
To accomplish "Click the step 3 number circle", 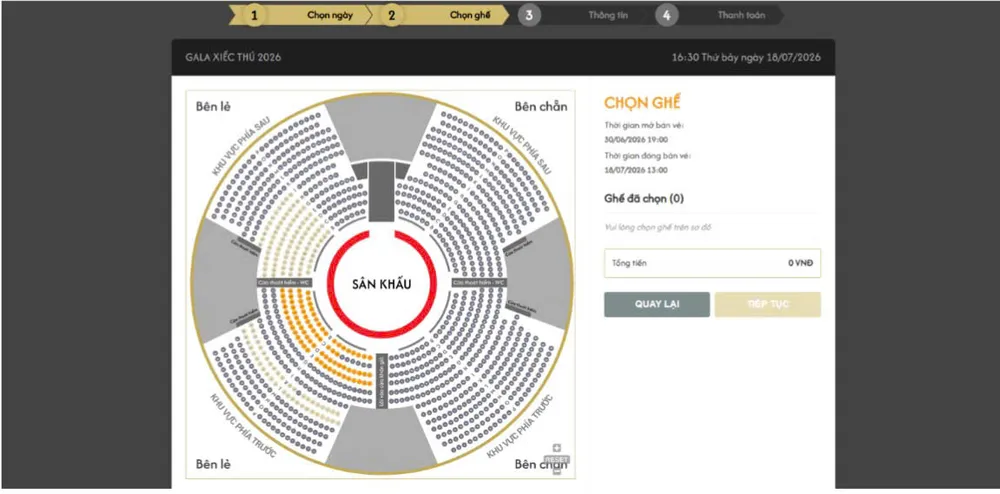I will point(529,16).
